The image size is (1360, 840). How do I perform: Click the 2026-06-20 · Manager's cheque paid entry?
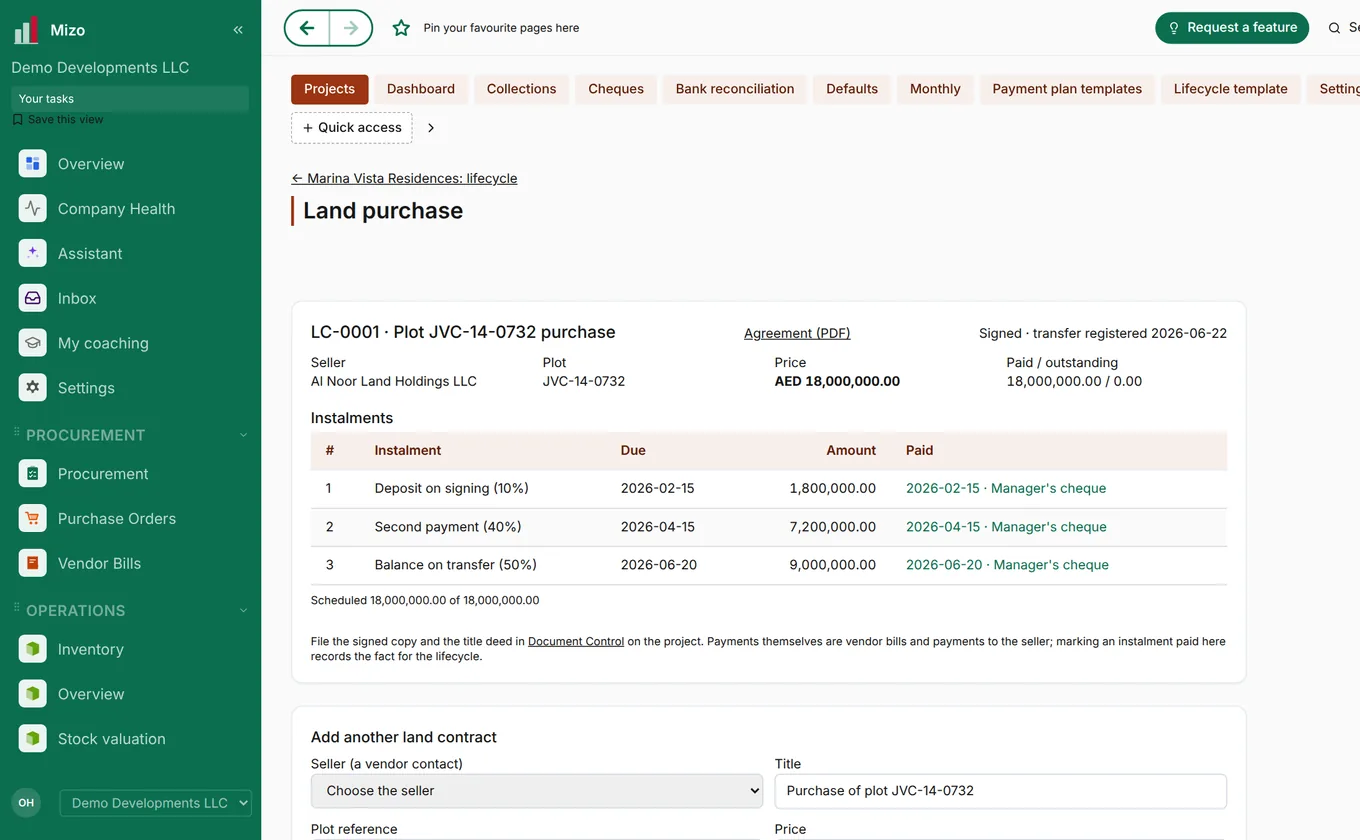click(x=1007, y=565)
